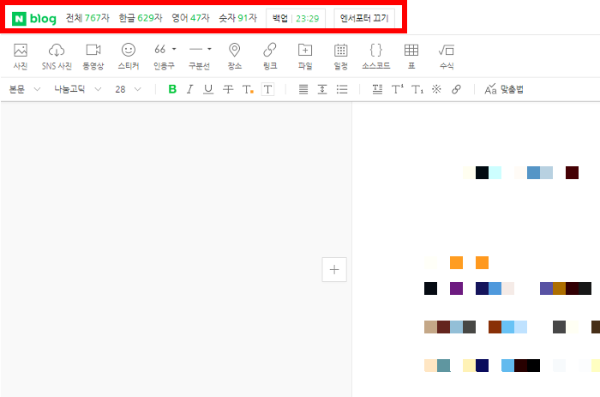Screen dimensions: 600x397
Task: Open the special characters panel
Action: pyautogui.click(x=437, y=89)
